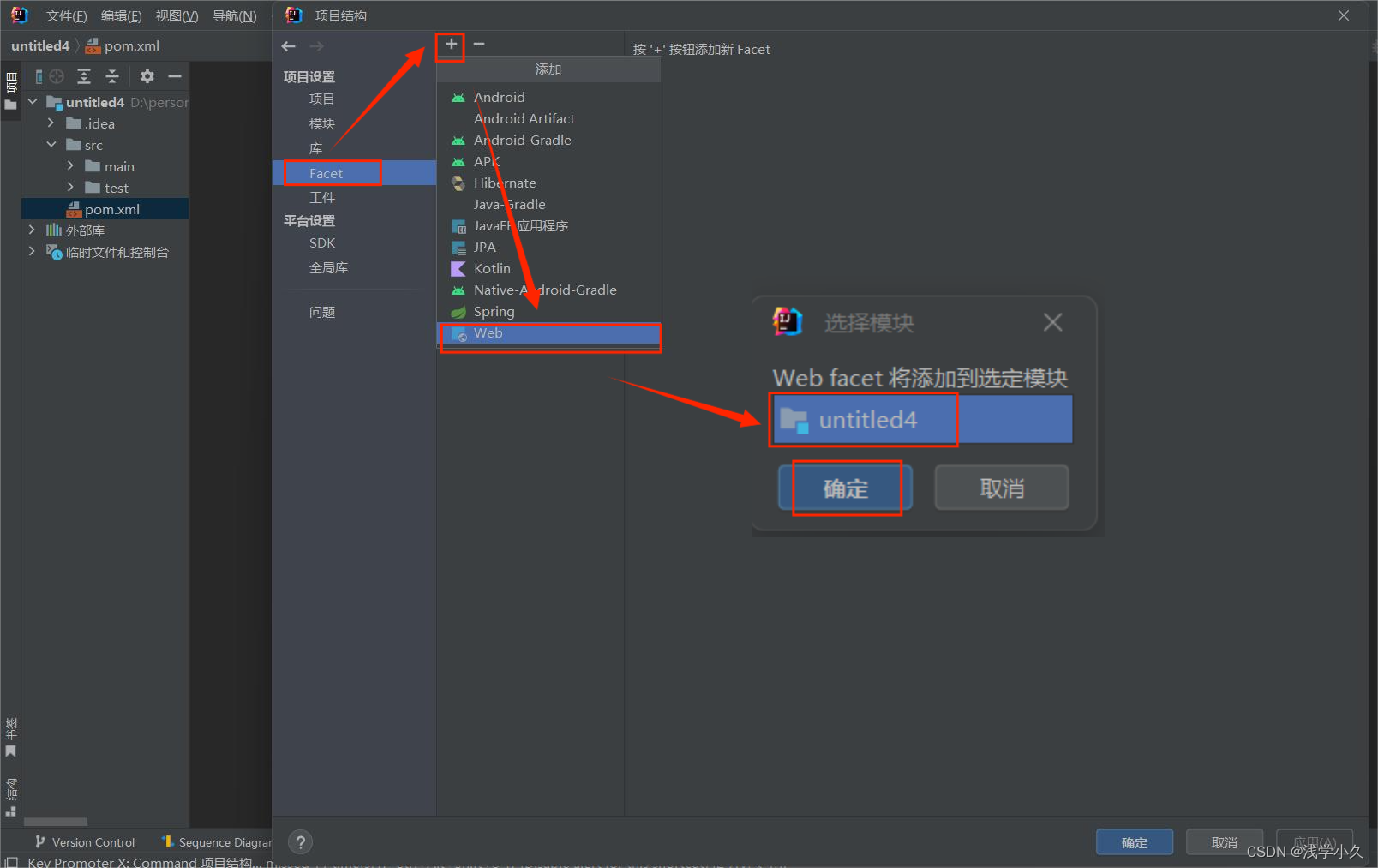
Task: Select Native-Android-Gradle facet entry
Action: click(548, 290)
